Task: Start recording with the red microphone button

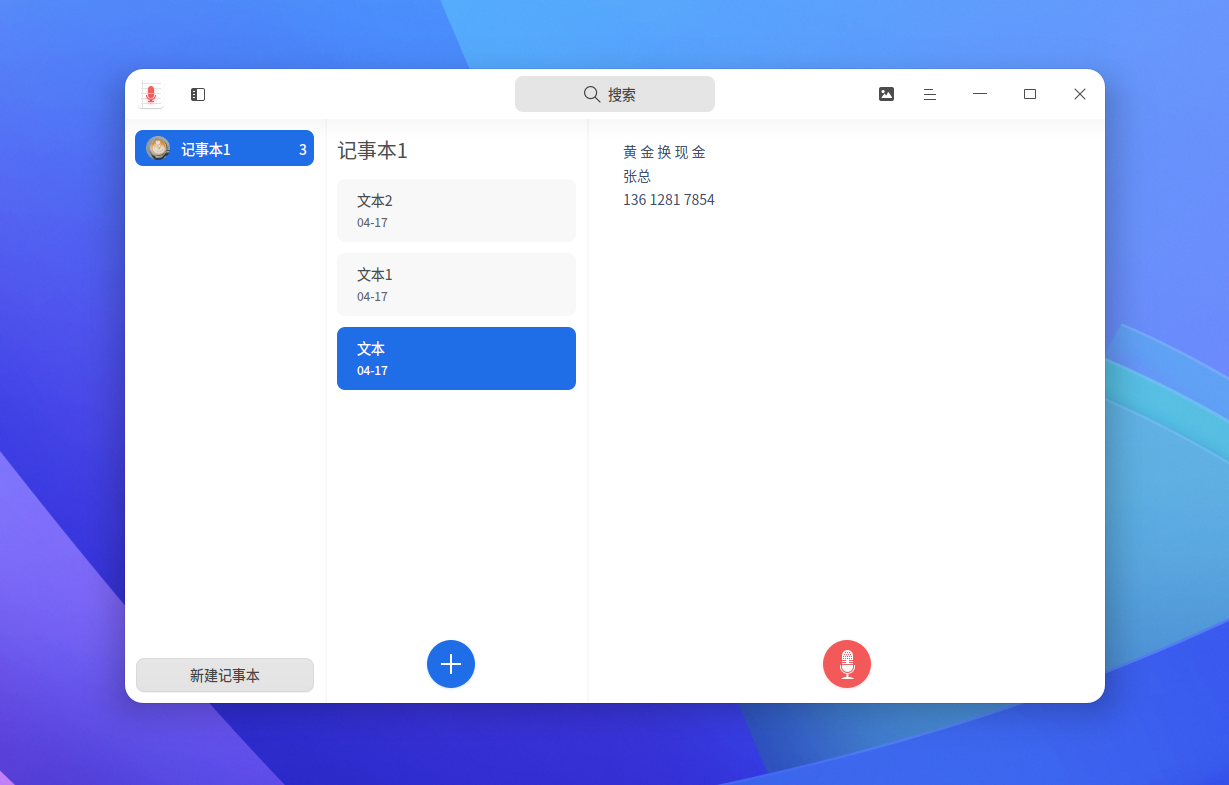Action: coord(847,664)
